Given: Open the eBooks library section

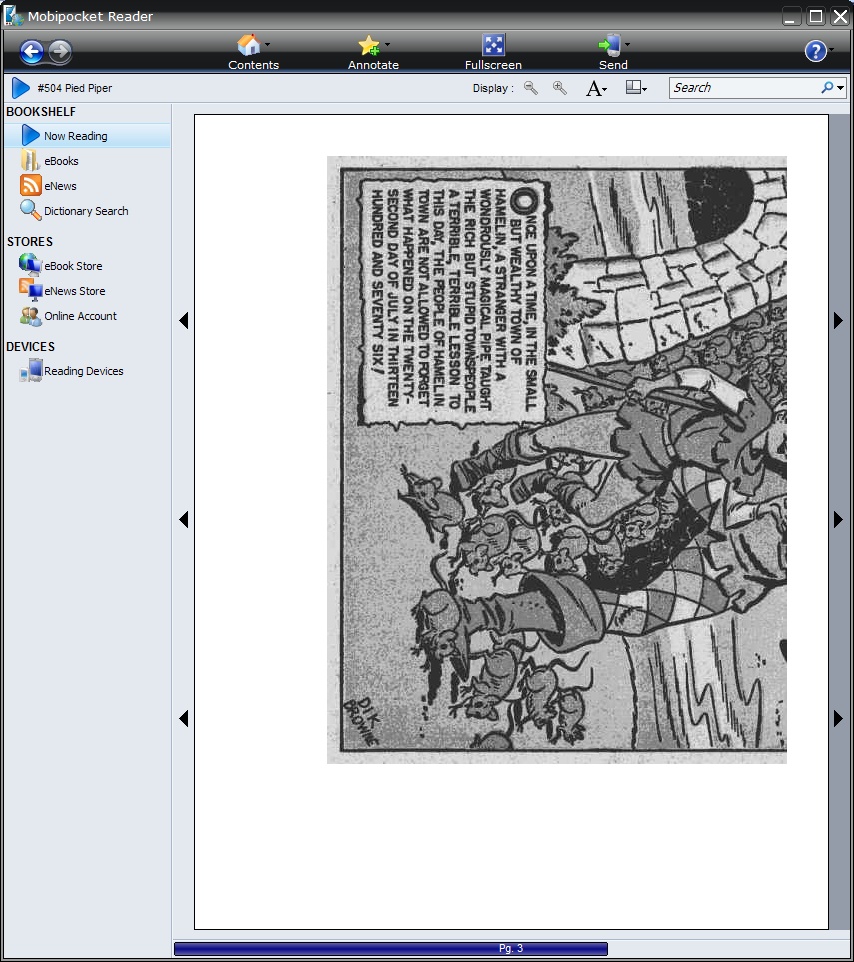Looking at the screenshot, I should point(61,161).
